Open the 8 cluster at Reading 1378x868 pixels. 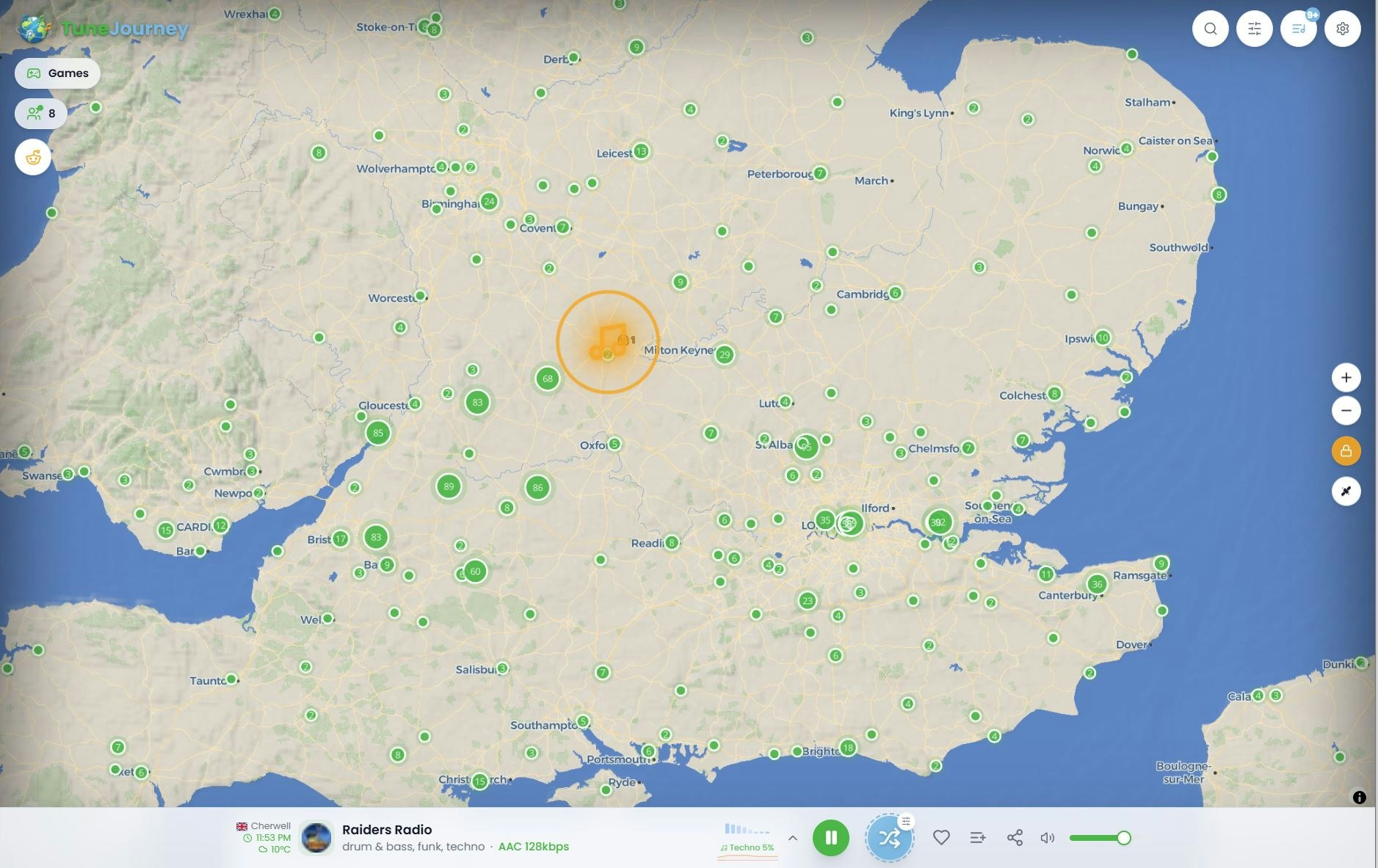(672, 542)
